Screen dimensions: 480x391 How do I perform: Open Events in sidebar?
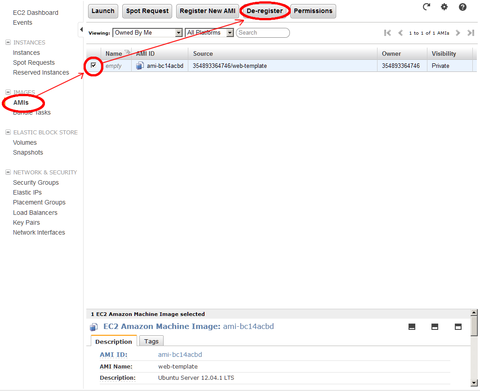click(22, 23)
